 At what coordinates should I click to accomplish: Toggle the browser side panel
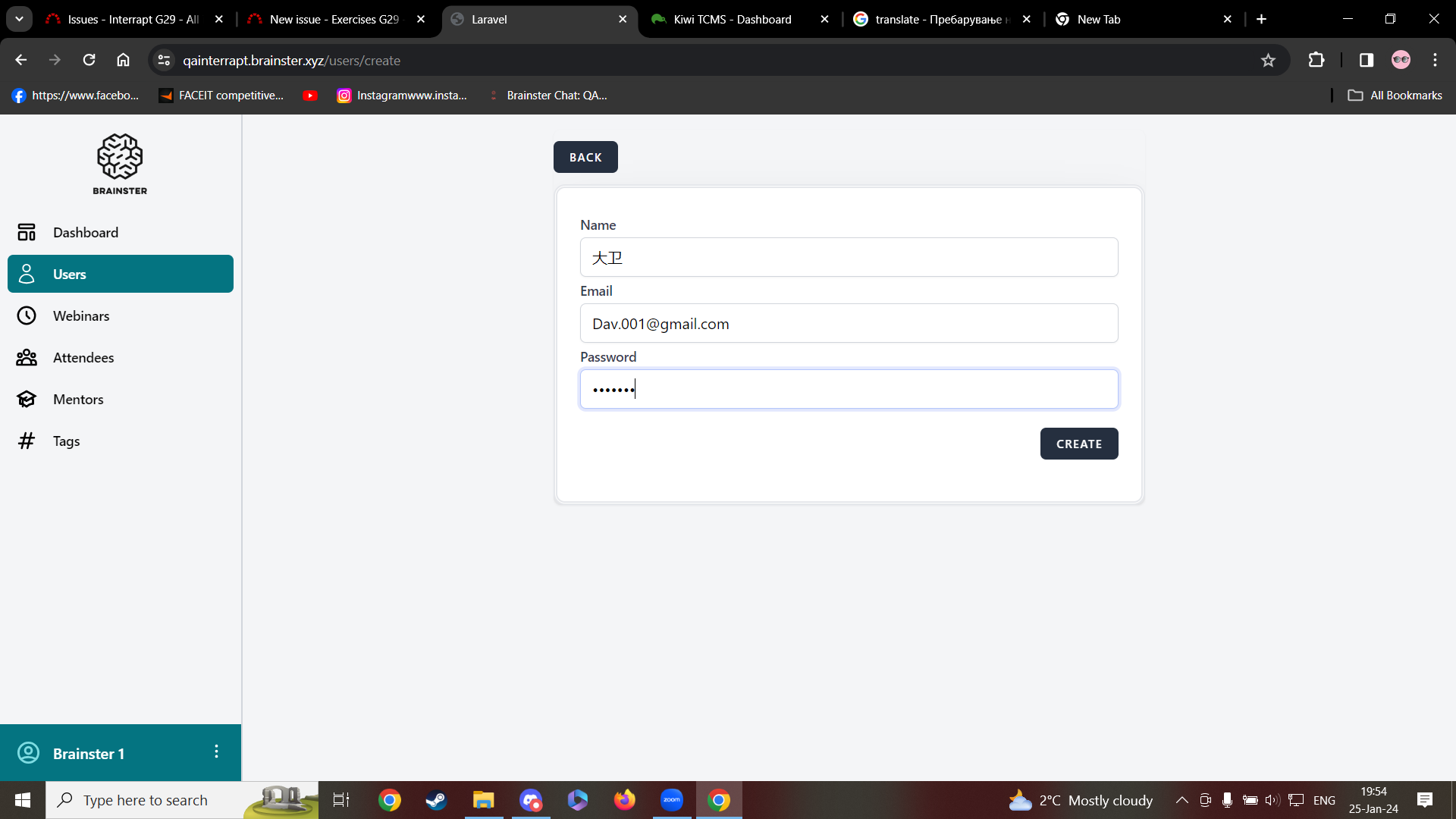click(1366, 61)
